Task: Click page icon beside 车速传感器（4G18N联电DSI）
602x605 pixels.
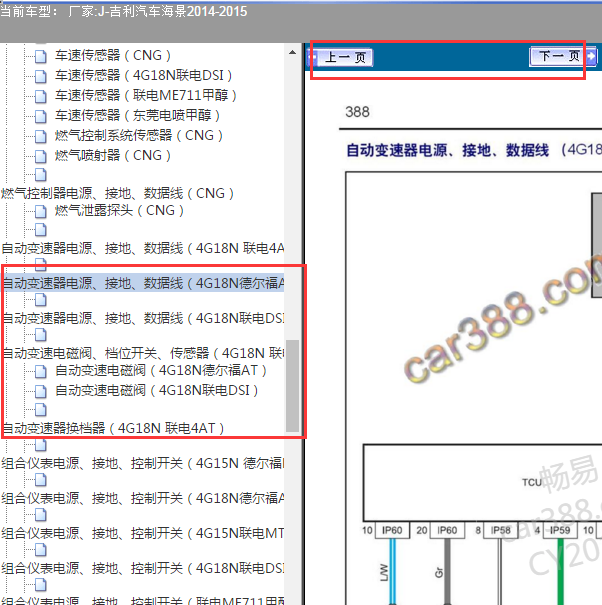Action: (41, 76)
